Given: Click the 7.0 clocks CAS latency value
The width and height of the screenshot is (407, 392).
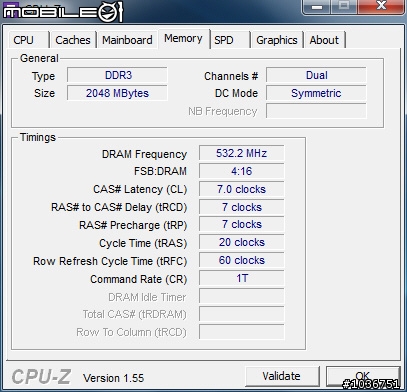Looking at the screenshot, I should tap(241, 189).
